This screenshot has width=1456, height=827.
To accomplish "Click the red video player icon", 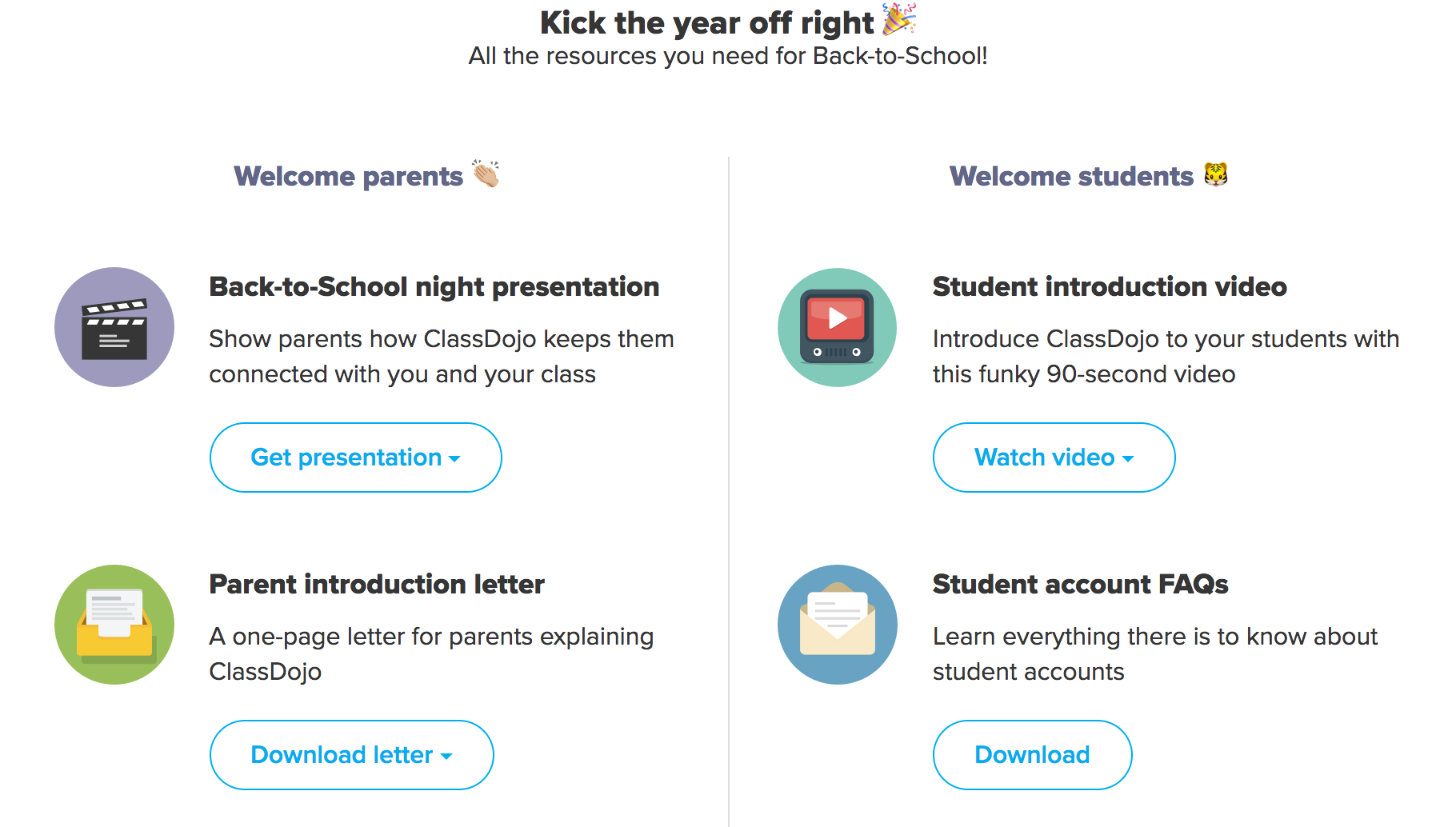I will (837, 327).
